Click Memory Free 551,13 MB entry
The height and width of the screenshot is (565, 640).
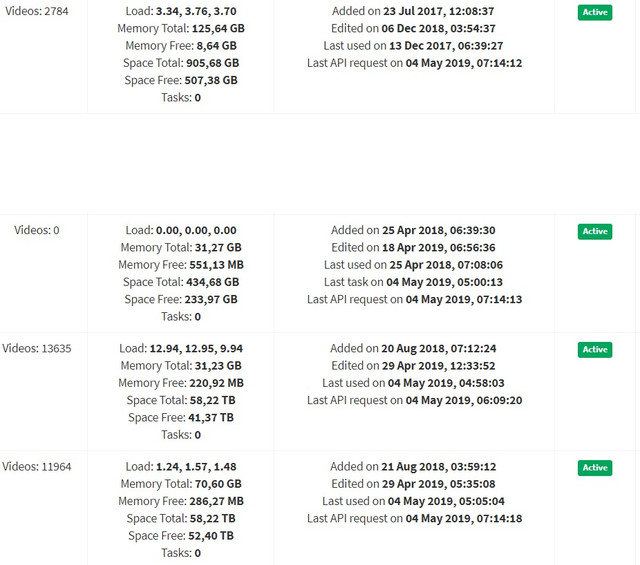click(x=181, y=265)
